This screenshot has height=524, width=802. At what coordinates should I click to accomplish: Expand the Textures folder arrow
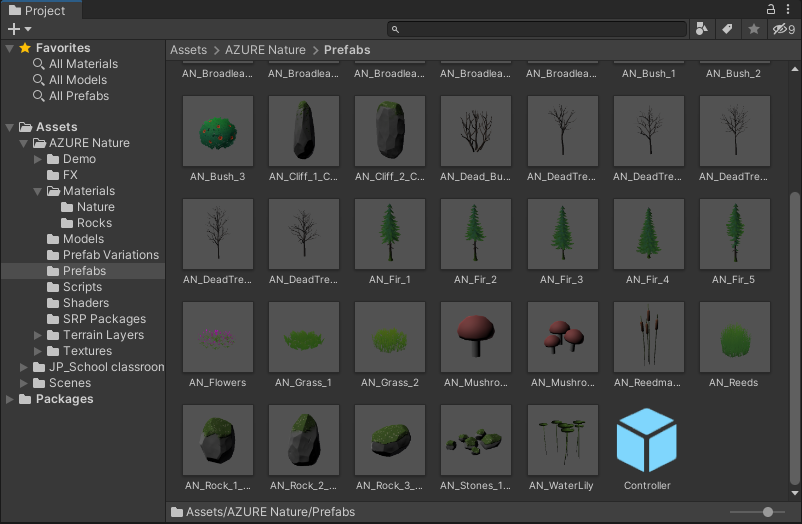click(37, 351)
